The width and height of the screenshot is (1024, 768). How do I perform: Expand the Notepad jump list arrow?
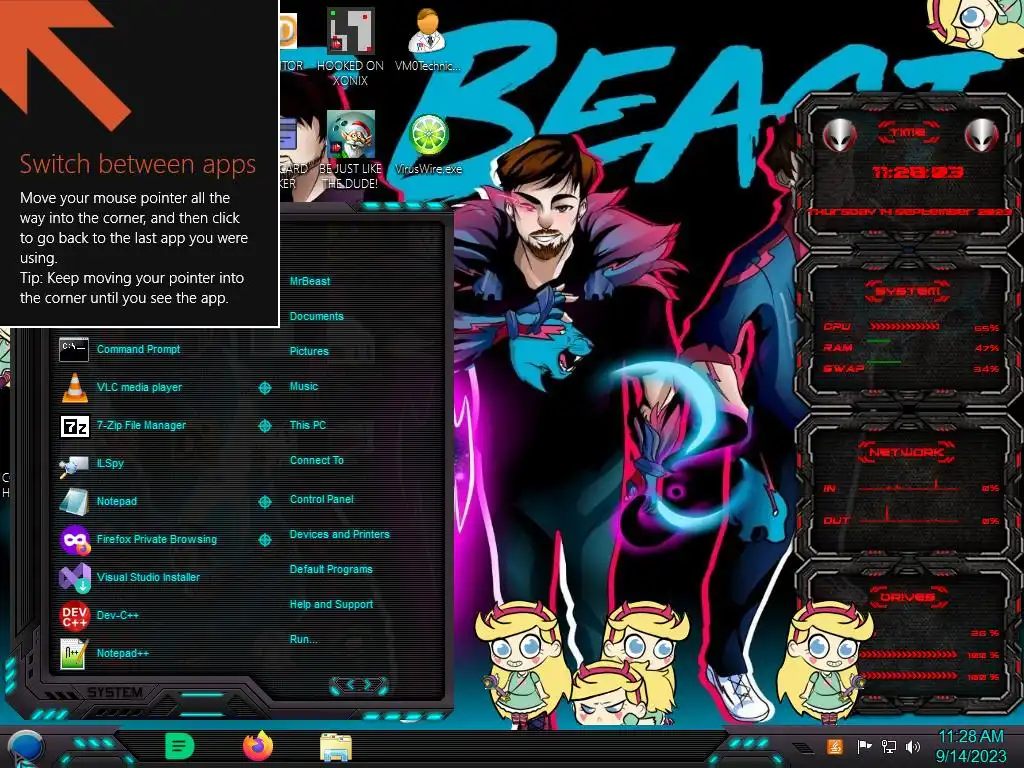pos(264,502)
